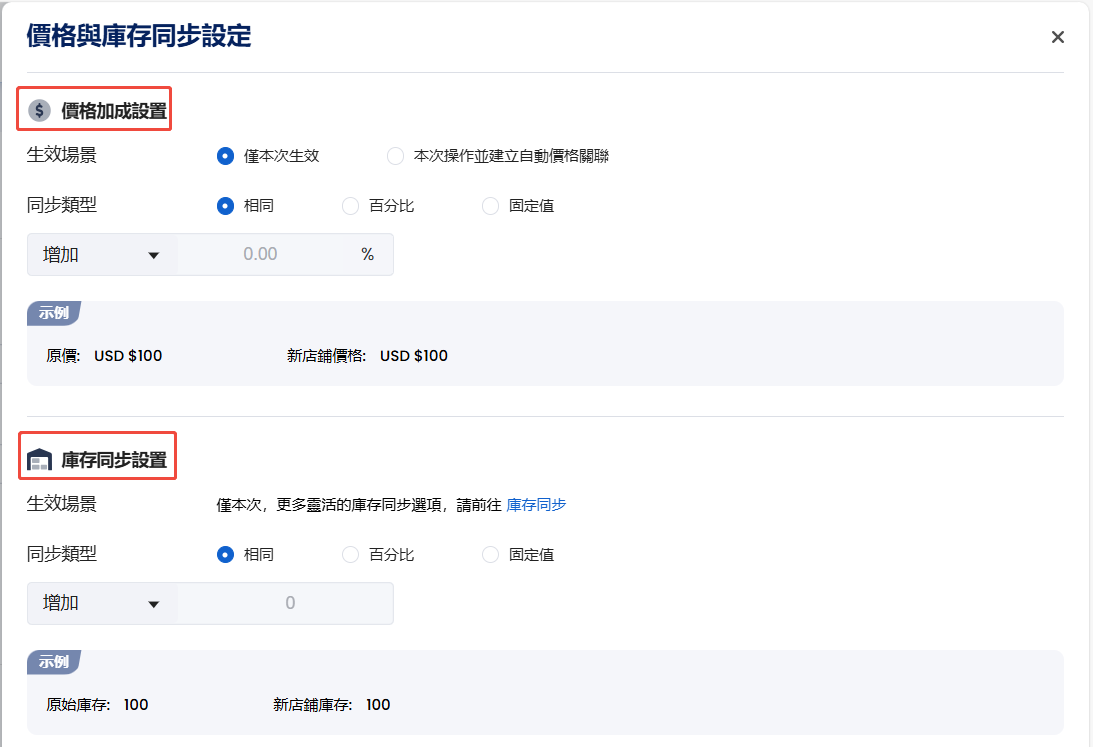
Task: Select 僅本次生效 radio option
Action: point(226,156)
